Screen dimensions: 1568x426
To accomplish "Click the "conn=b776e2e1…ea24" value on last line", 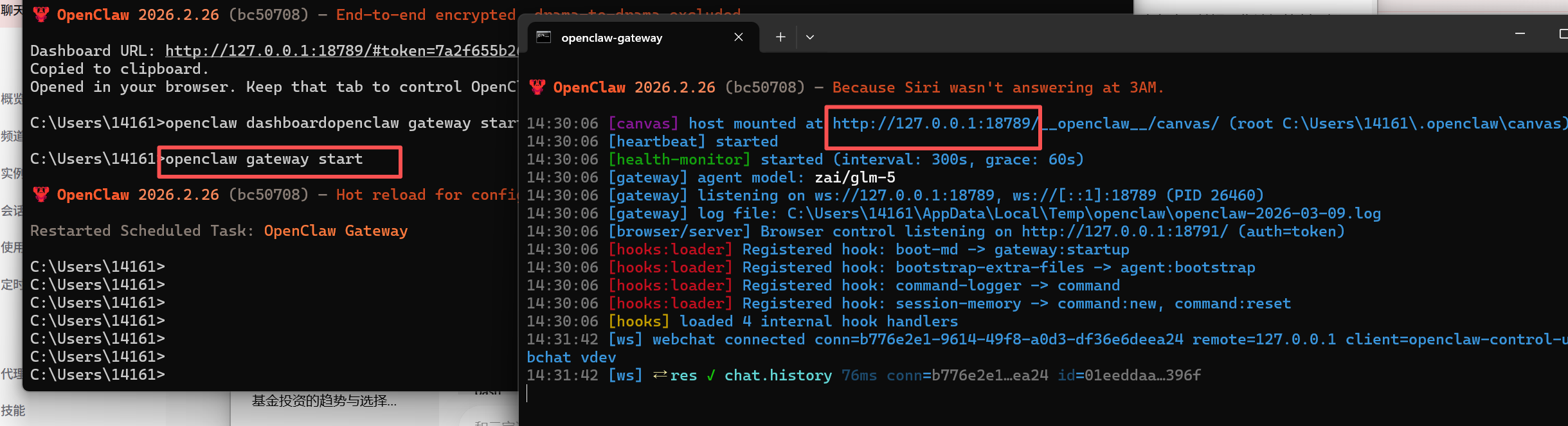I will coord(968,375).
